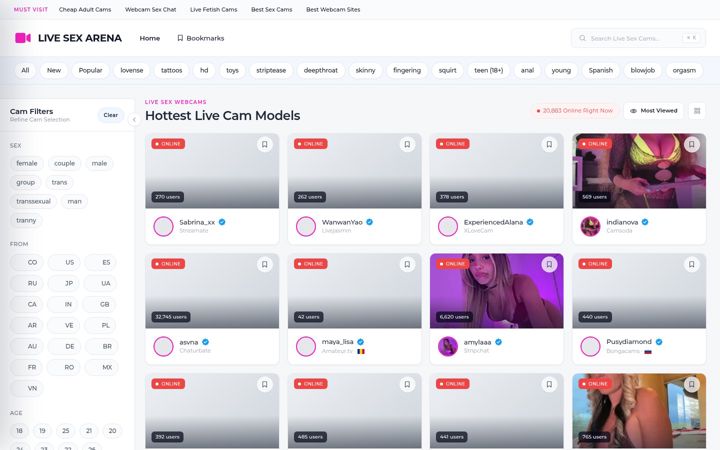The height and width of the screenshot is (450, 720).
Task: Toggle the age 18 filter chip
Action: 19,431
